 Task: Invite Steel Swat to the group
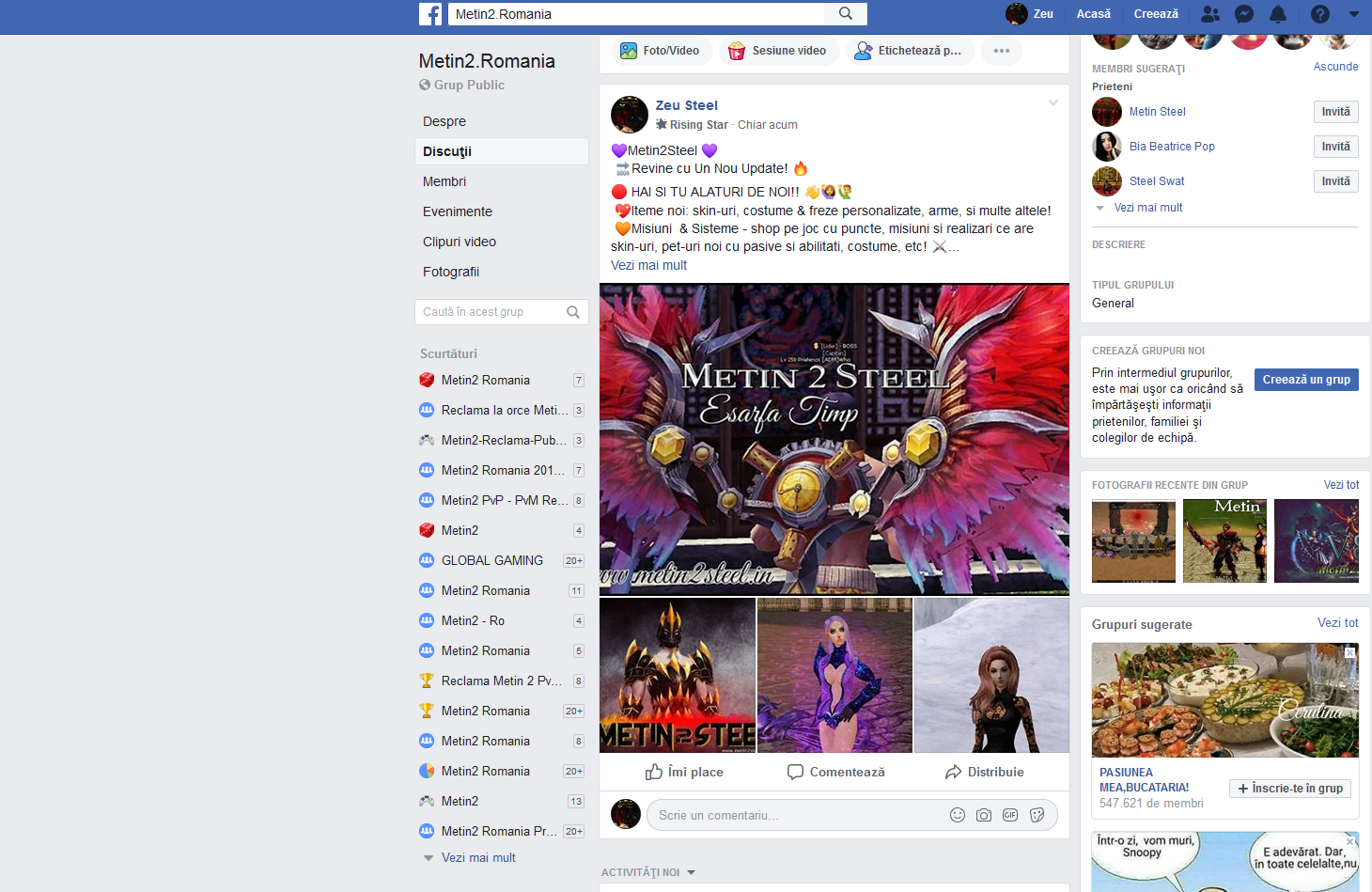click(1335, 181)
